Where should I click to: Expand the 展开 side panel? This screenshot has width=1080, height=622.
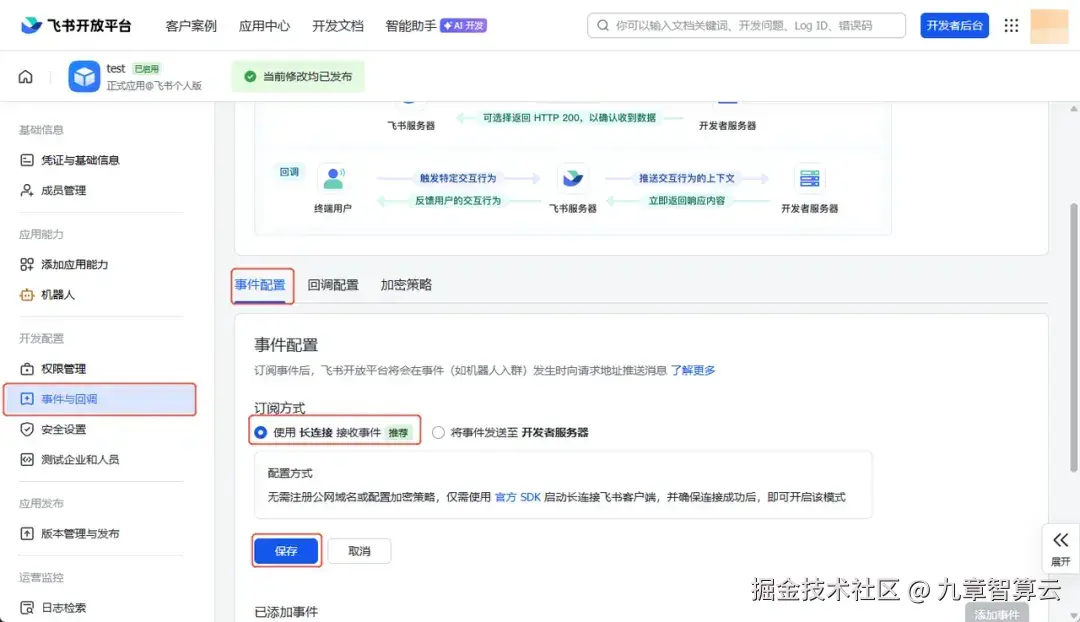coord(1061,548)
